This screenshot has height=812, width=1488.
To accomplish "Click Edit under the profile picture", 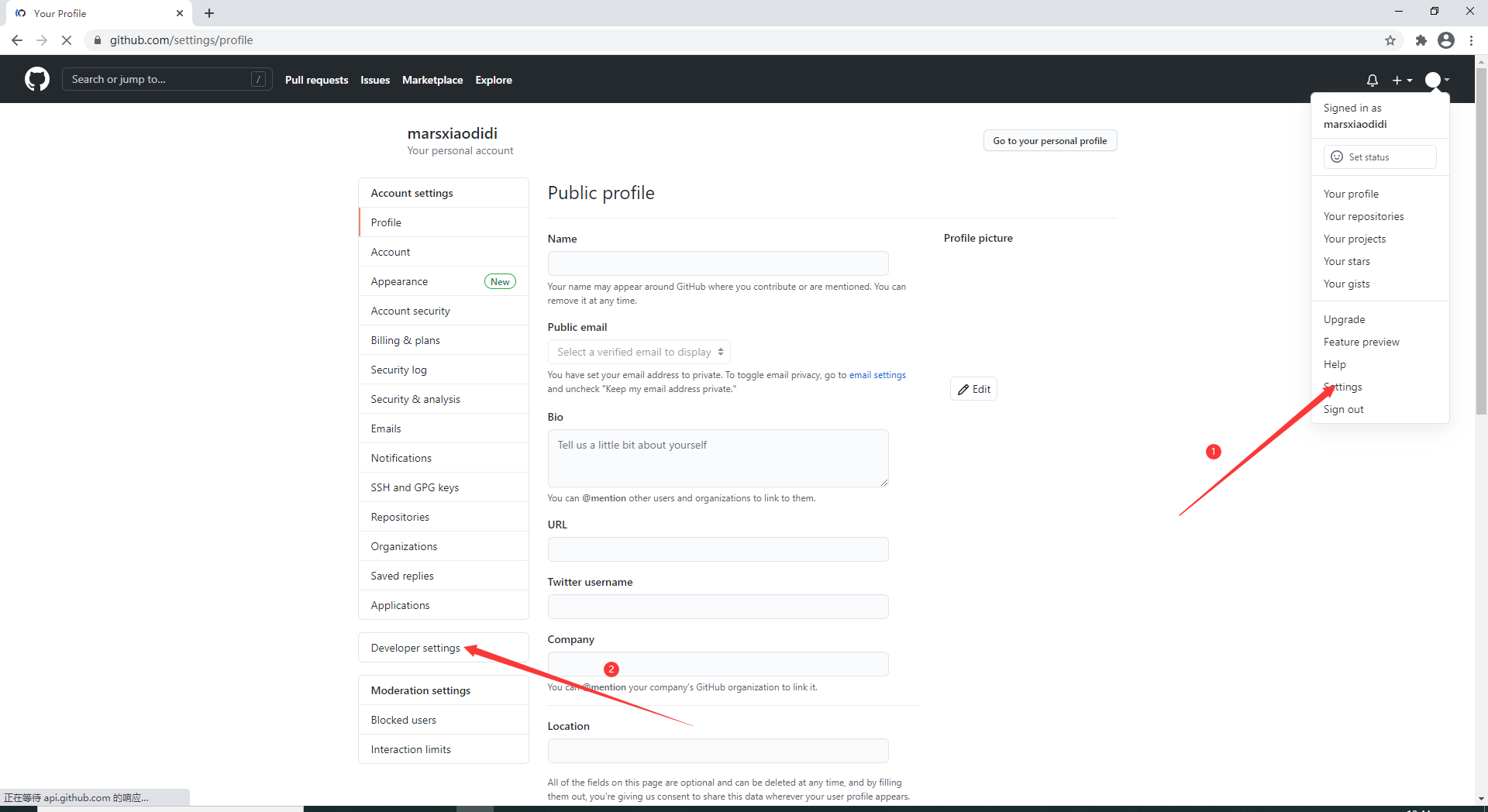I will 973,389.
